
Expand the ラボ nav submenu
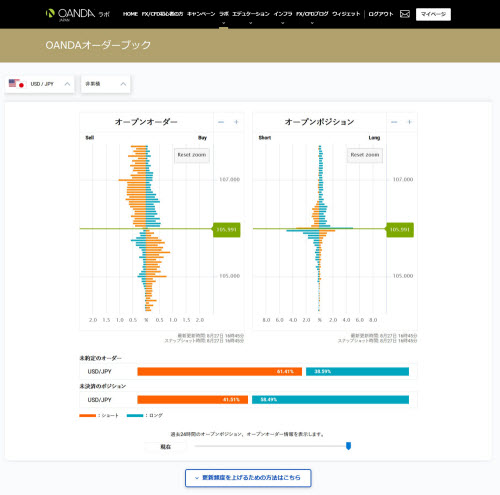click(x=223, y=23)
